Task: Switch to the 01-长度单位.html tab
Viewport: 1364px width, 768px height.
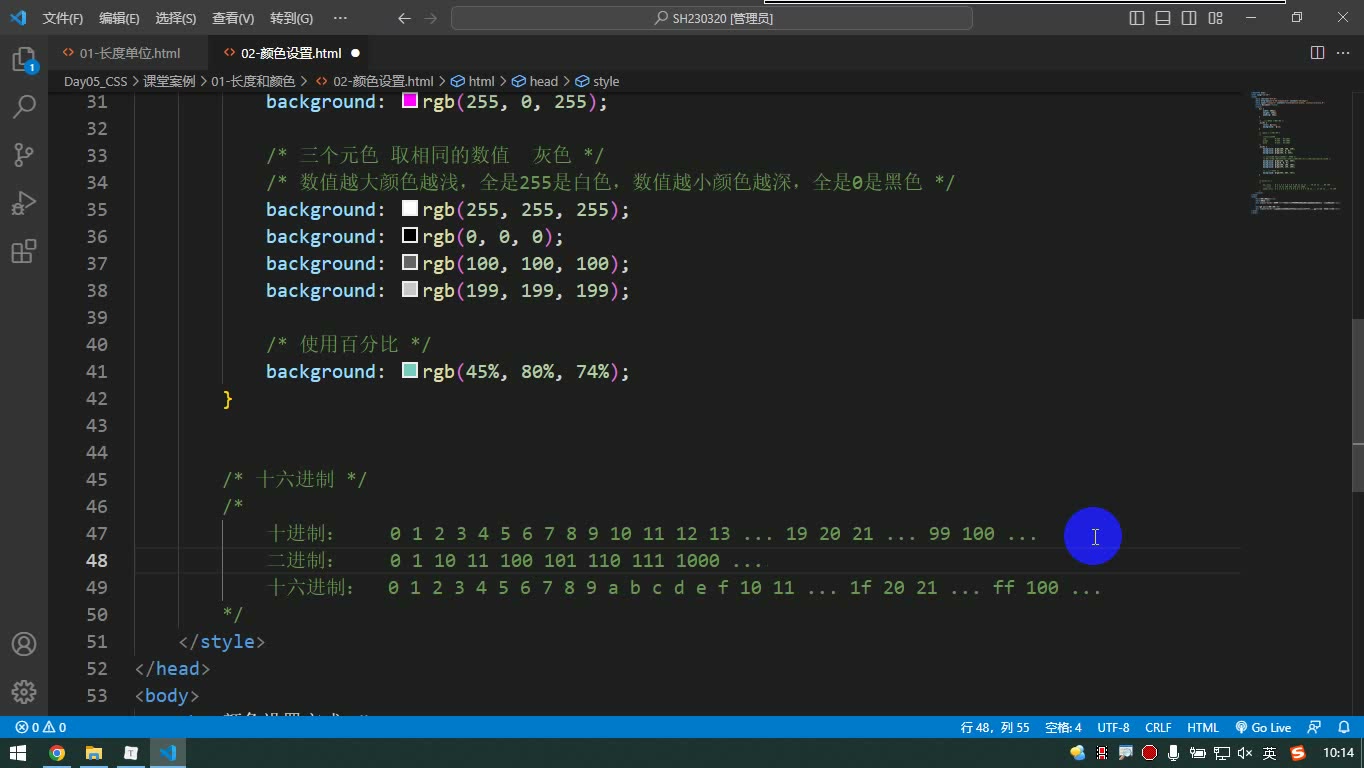Action: tap(129, 53)
